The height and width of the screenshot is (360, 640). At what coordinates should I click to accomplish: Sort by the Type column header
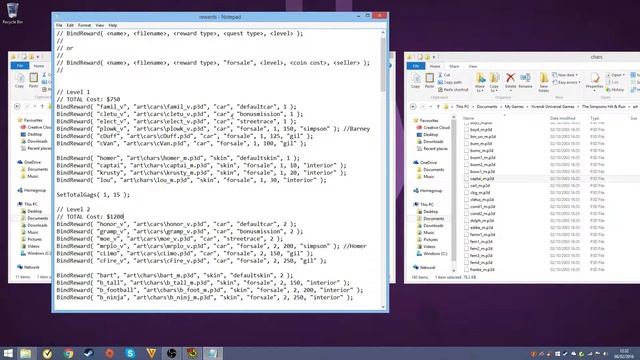tap(594, 118)
